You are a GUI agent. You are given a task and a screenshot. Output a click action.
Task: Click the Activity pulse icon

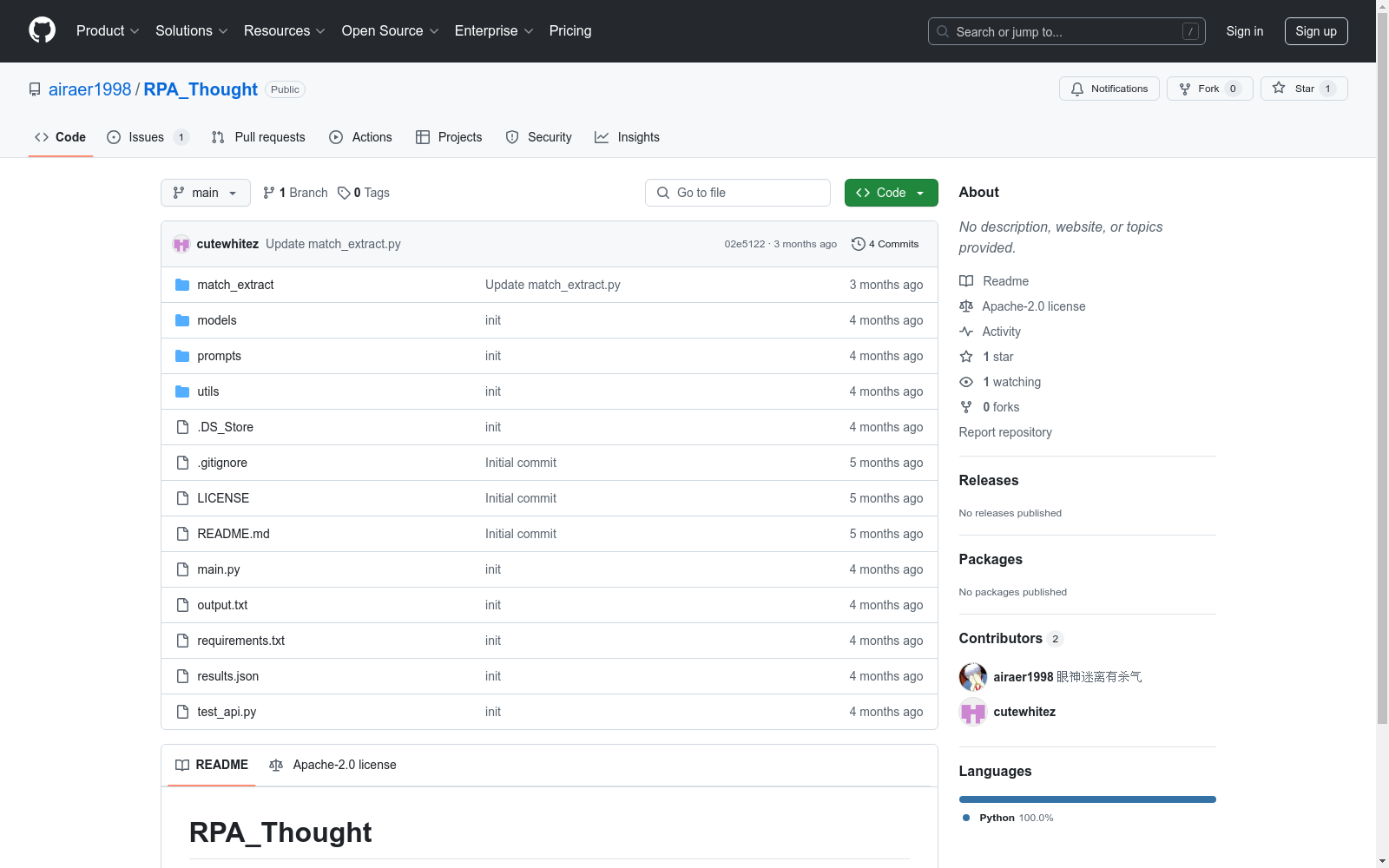966,332
